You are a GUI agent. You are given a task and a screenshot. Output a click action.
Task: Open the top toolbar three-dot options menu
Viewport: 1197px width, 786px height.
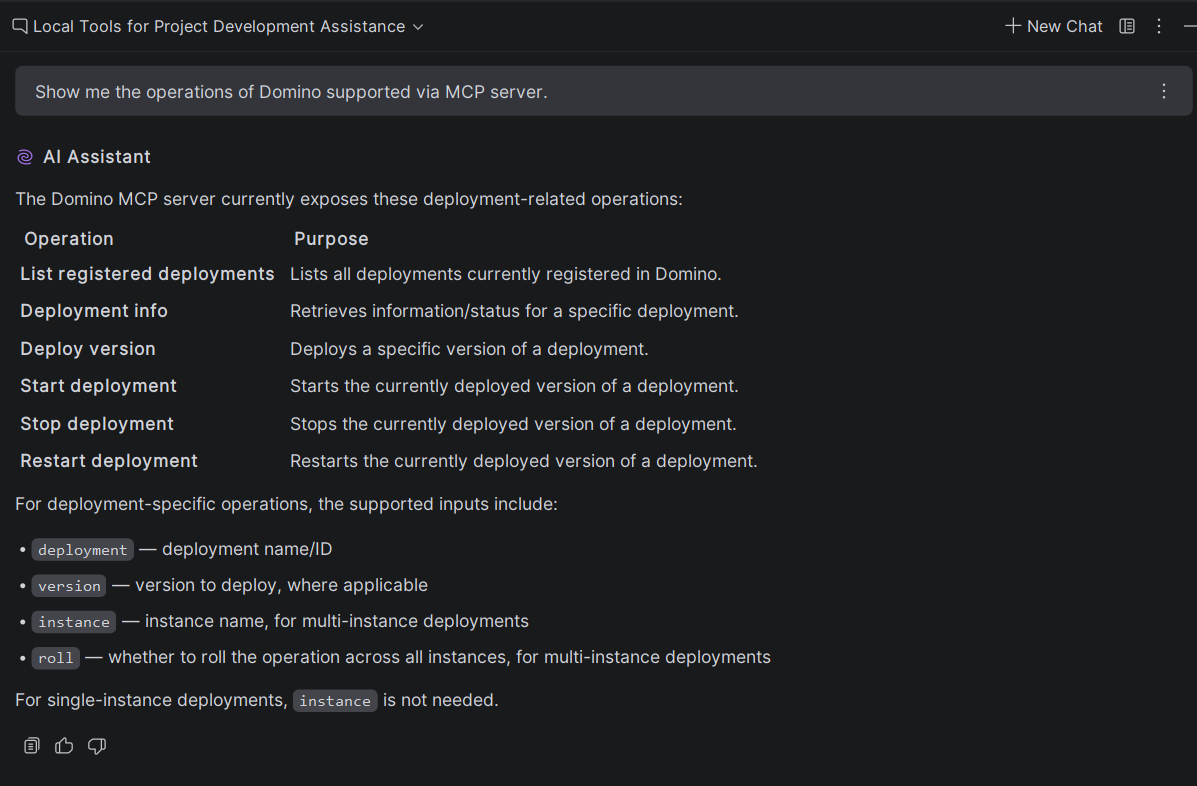(x=1159, y=27)
